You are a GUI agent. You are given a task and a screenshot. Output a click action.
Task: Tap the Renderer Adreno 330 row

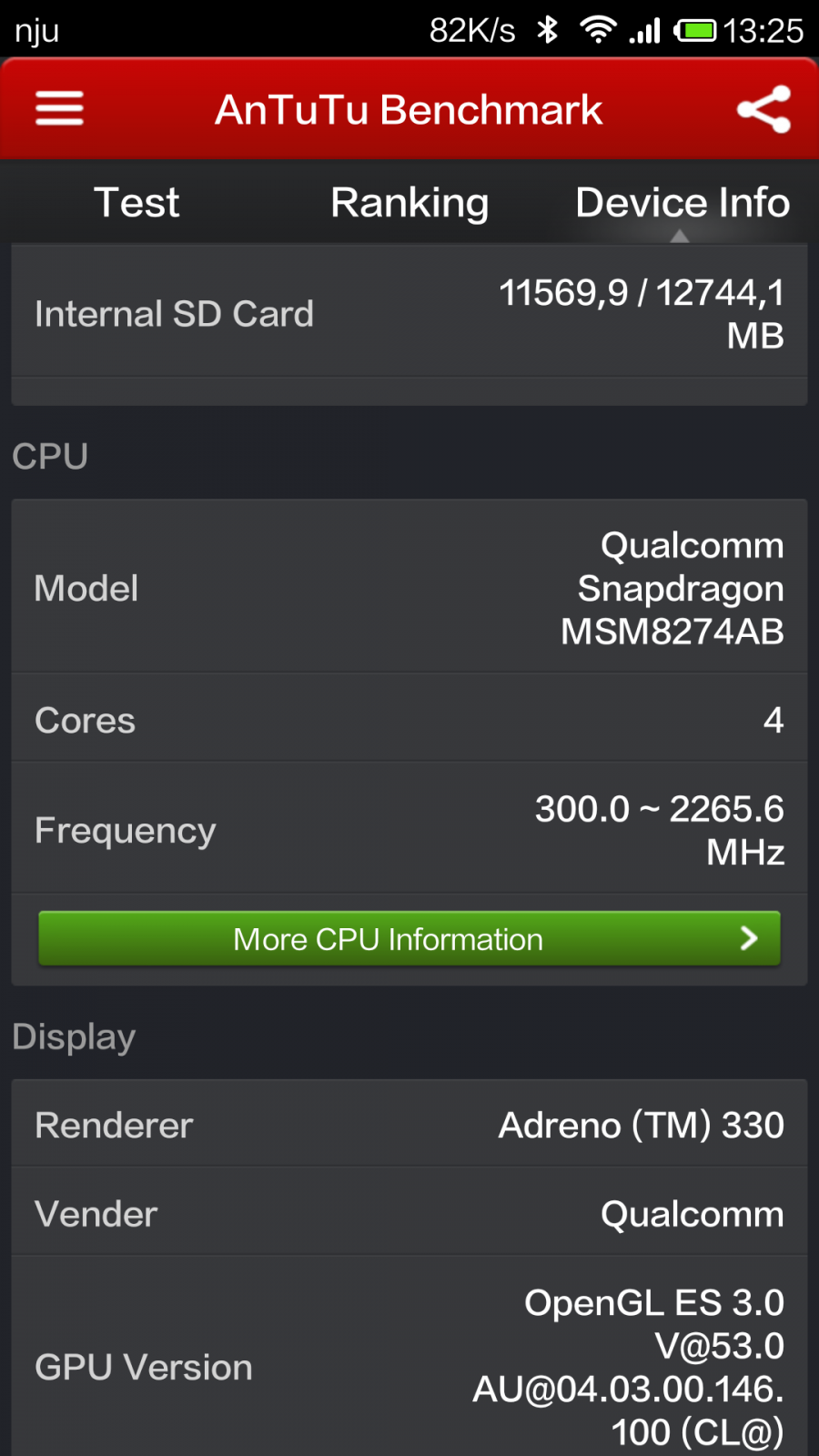(409, 1126)
